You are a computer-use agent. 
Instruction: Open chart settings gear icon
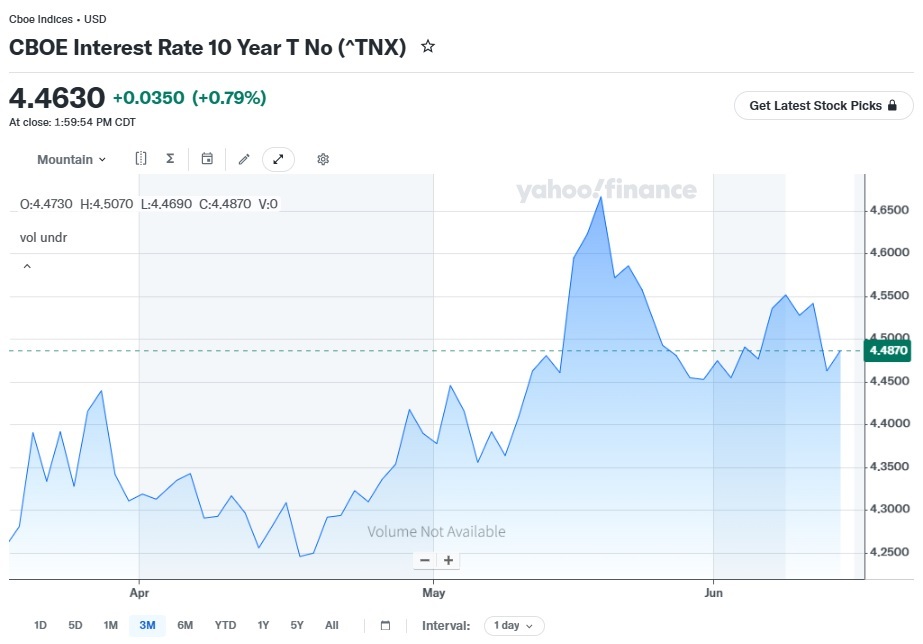pyautogui.click(x=323, y=159)
